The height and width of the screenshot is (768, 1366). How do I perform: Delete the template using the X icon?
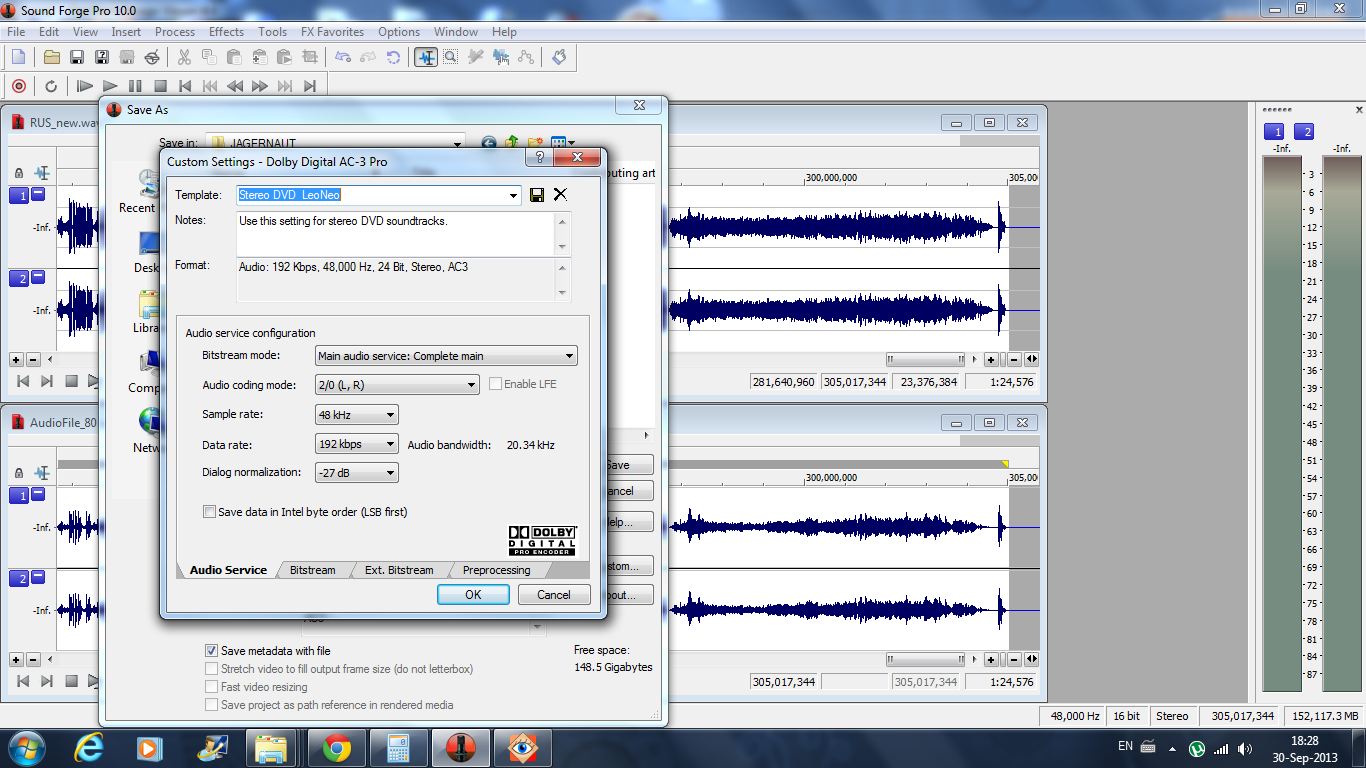[560, 195]
